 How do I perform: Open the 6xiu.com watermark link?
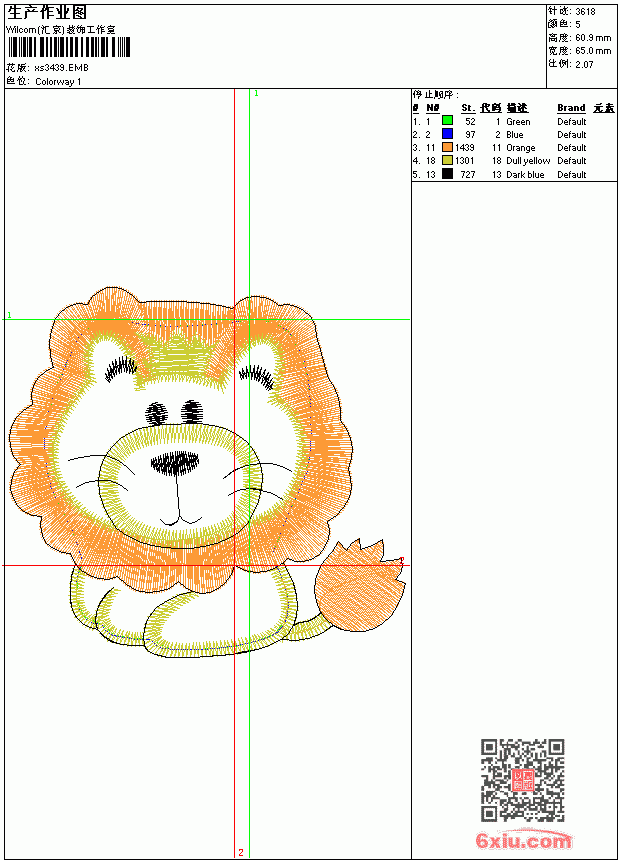click(x=524, y=840)
